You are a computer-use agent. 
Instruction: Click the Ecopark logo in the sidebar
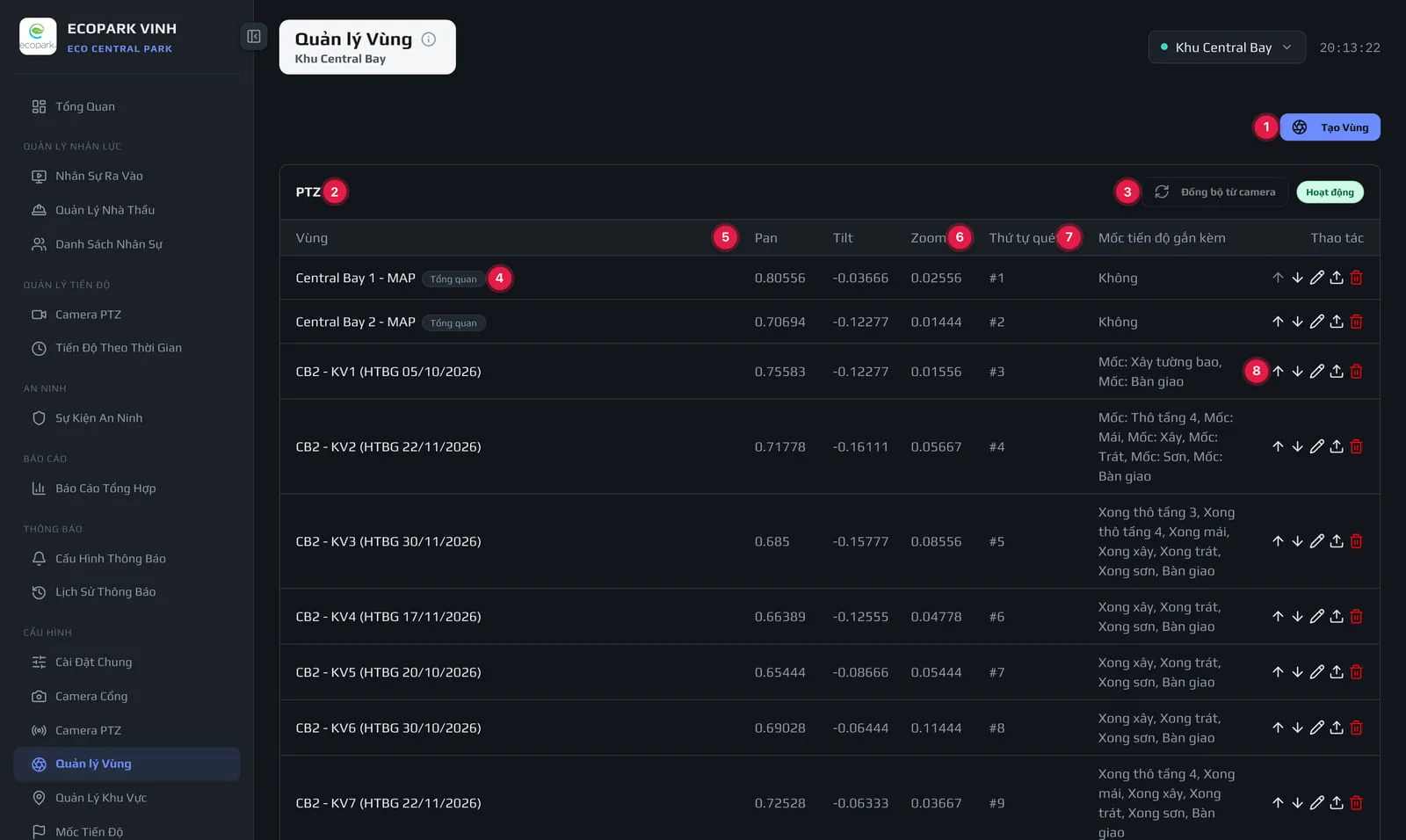tap(38, 37)
